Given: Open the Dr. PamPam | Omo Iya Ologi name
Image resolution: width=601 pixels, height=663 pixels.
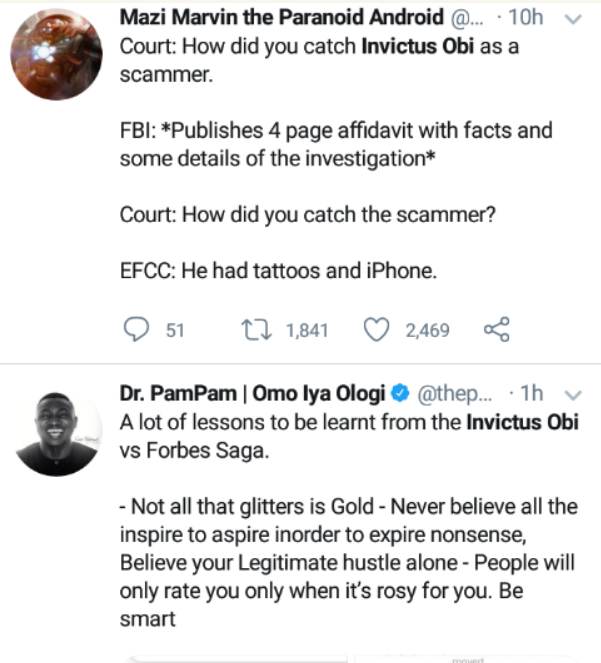Looking at the screenshot, I should 252,393.
